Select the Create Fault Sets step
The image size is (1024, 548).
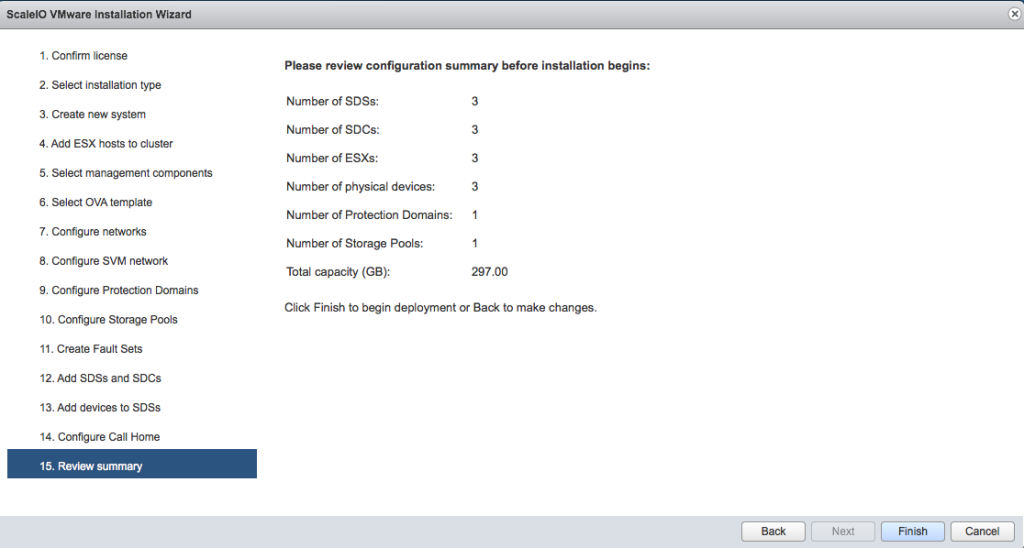[x=92, y=349]
